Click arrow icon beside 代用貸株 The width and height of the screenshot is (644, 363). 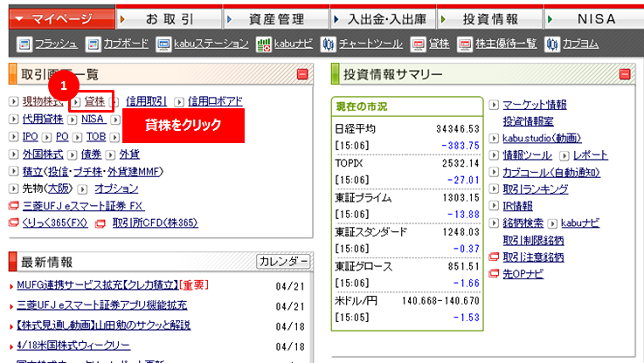click(x=14, y=119)
